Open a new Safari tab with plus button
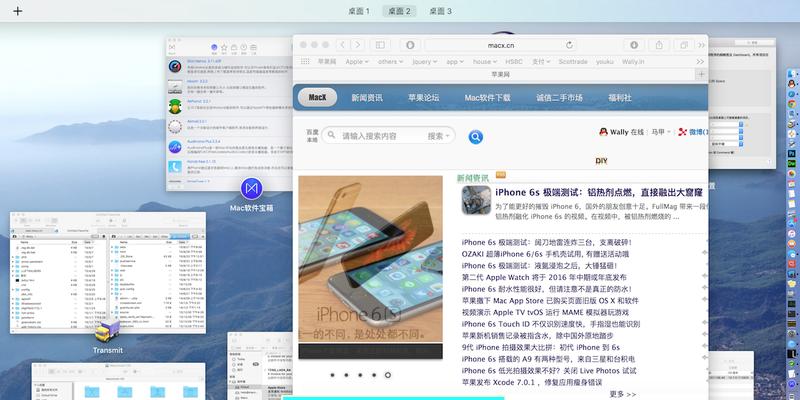Viewport: 800px width, 400px height. [702, 74]
